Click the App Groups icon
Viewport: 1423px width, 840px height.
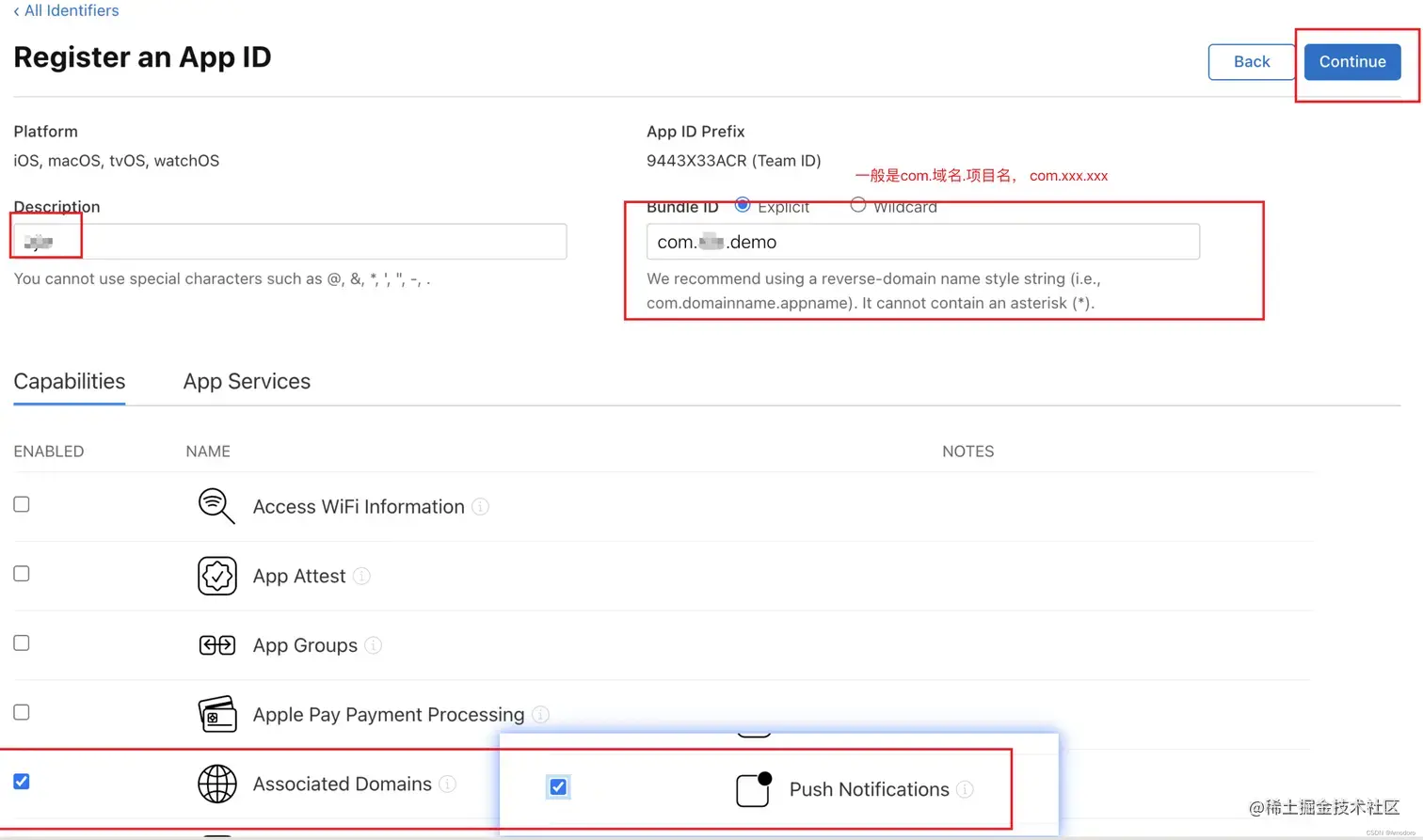click(x=217, y=645)
